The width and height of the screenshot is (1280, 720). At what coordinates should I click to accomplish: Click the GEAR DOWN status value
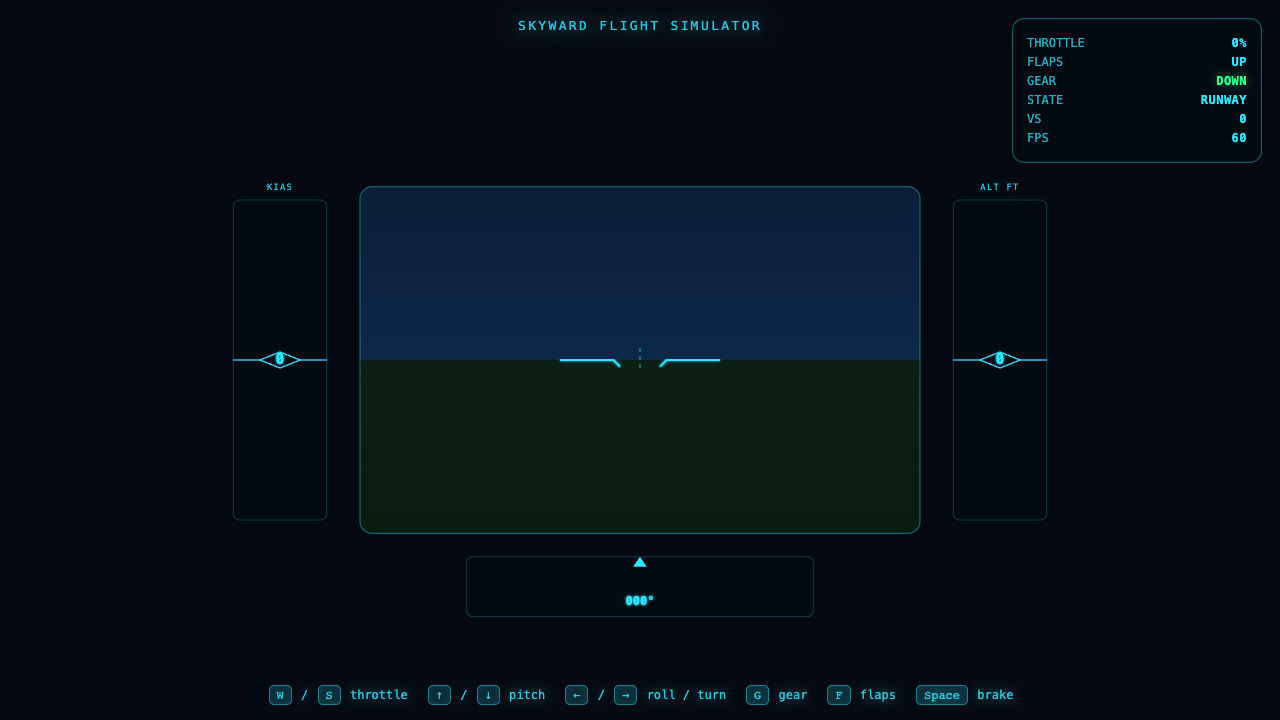tap(1231, 81)
